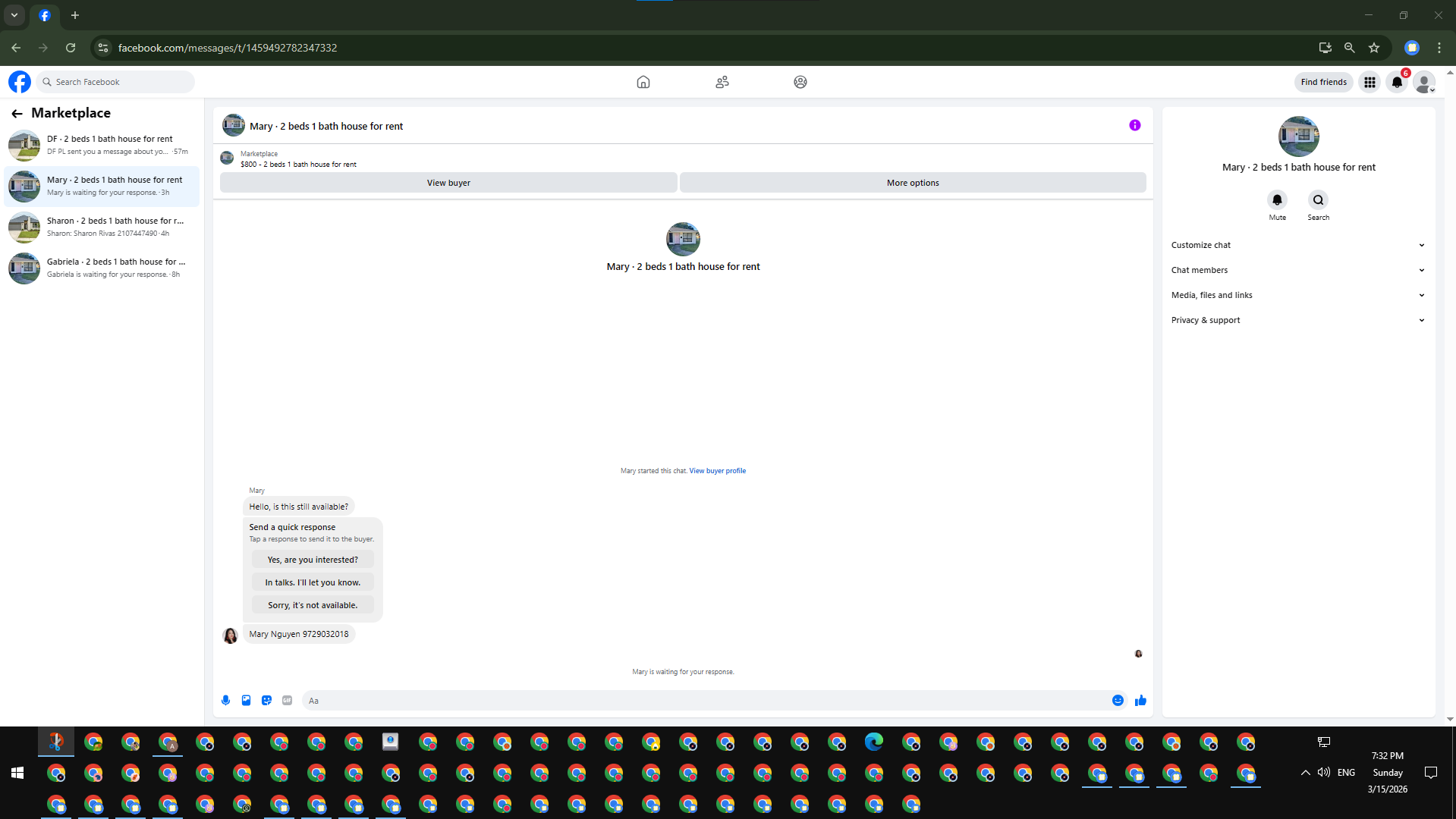Image resolution: width=1456 pixels, height=819 pixels.
Task: Open the Facebook menu grid icon
Action: point(1370,82)
